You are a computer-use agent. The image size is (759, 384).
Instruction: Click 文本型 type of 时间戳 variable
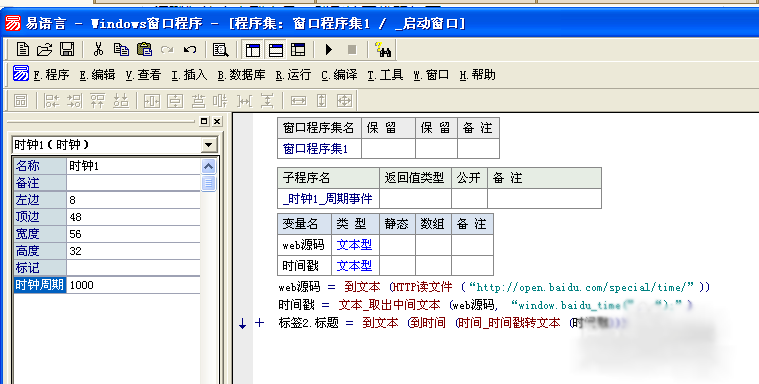[354, 265]
